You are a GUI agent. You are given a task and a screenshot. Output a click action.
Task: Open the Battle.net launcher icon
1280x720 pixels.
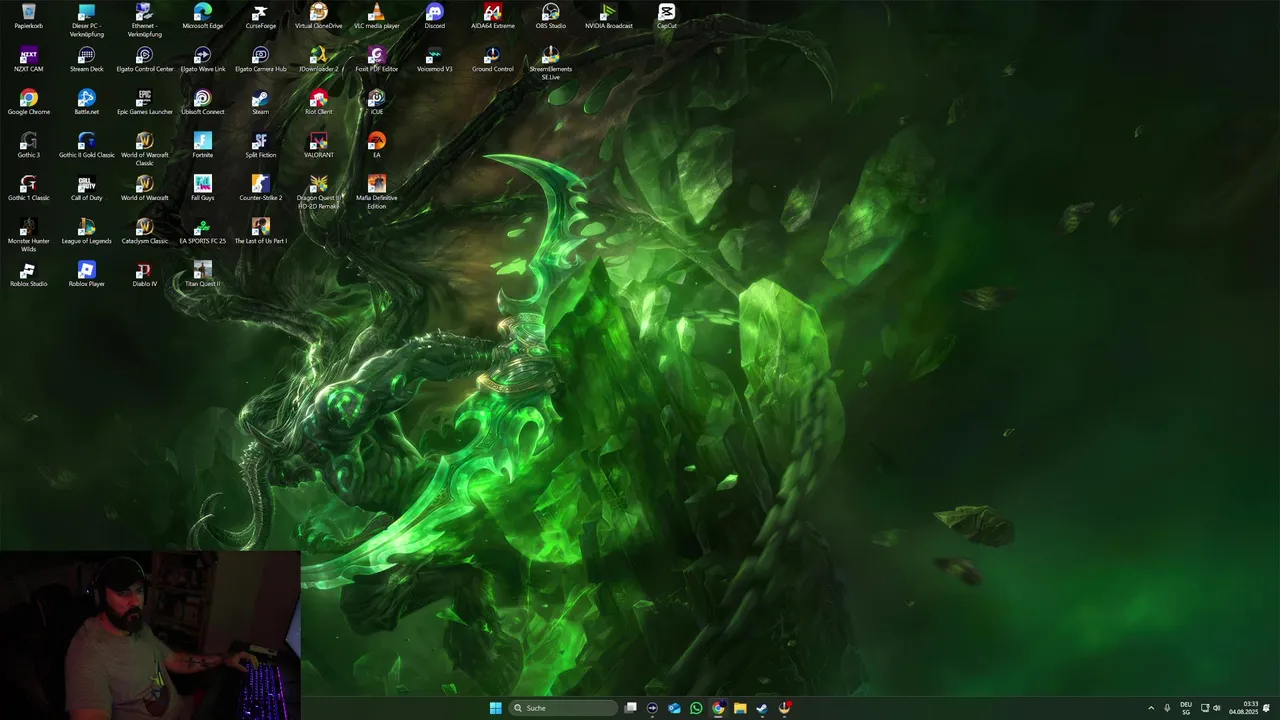coord(87,102)
